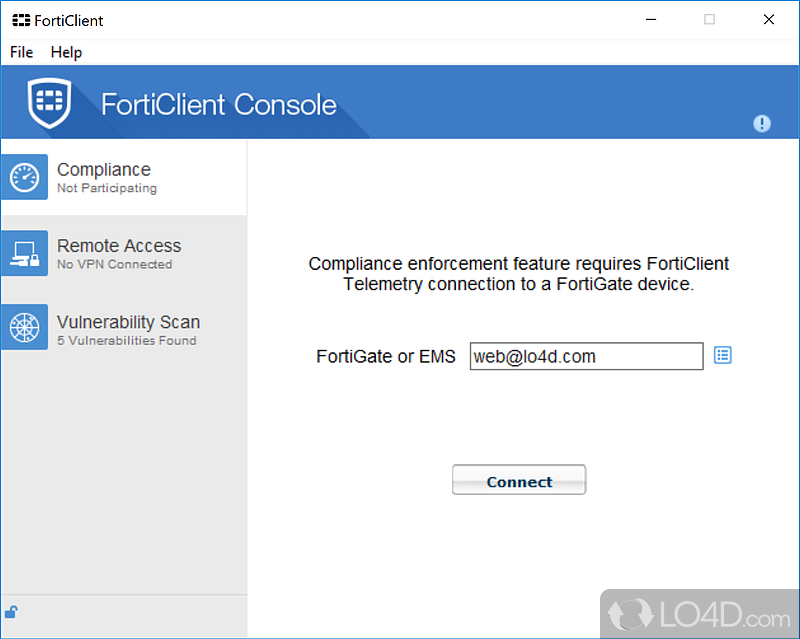Screen dimensions: 800x639
Task: Click the Remote Access computer lock icon
Action: (x=24, y=254)
